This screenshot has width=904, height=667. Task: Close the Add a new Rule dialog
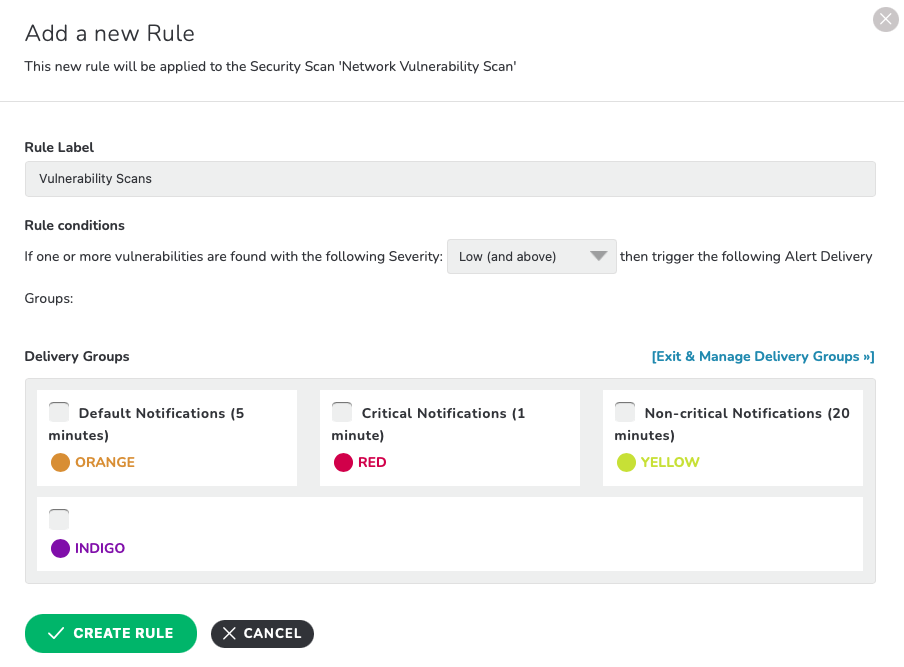click(x=886, y=20)
